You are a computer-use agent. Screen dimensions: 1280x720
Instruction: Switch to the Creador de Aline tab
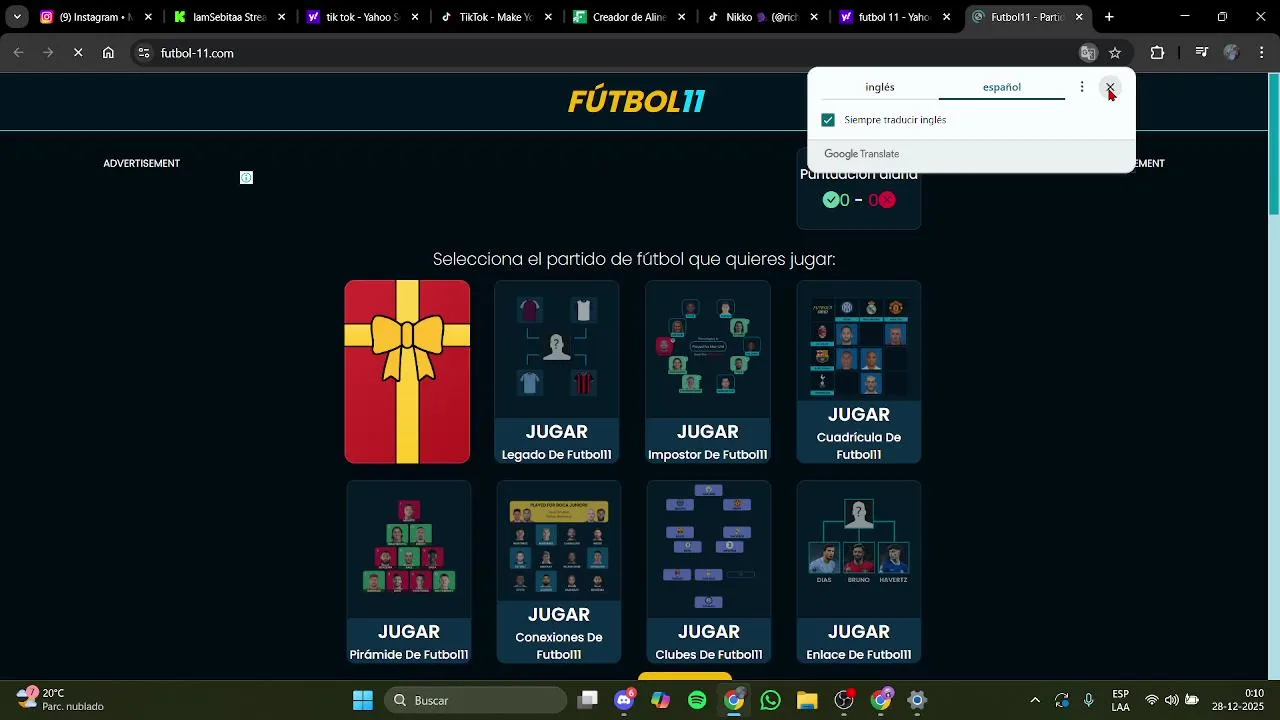point(629,17)
